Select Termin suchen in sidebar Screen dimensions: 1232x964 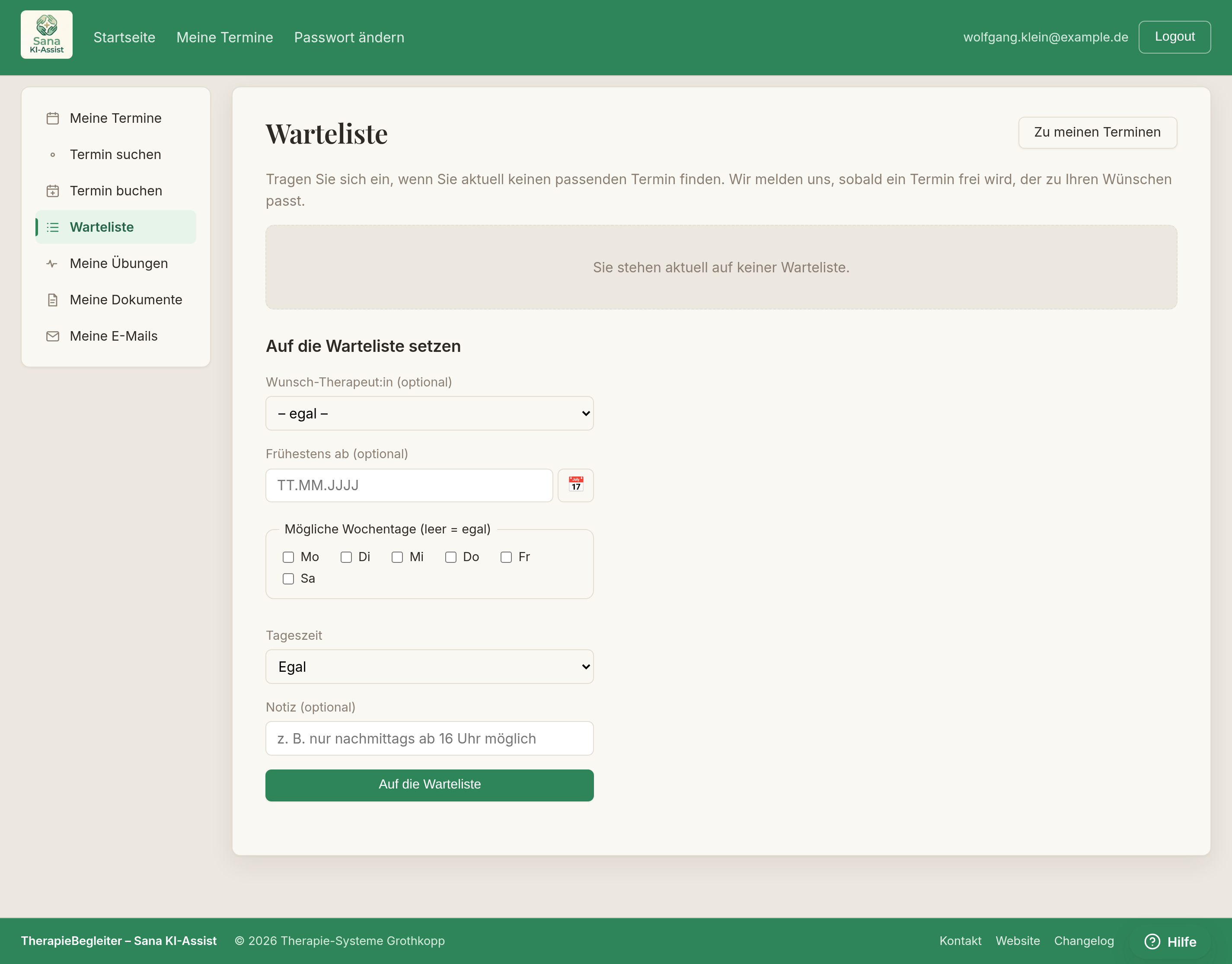[116, 155]
